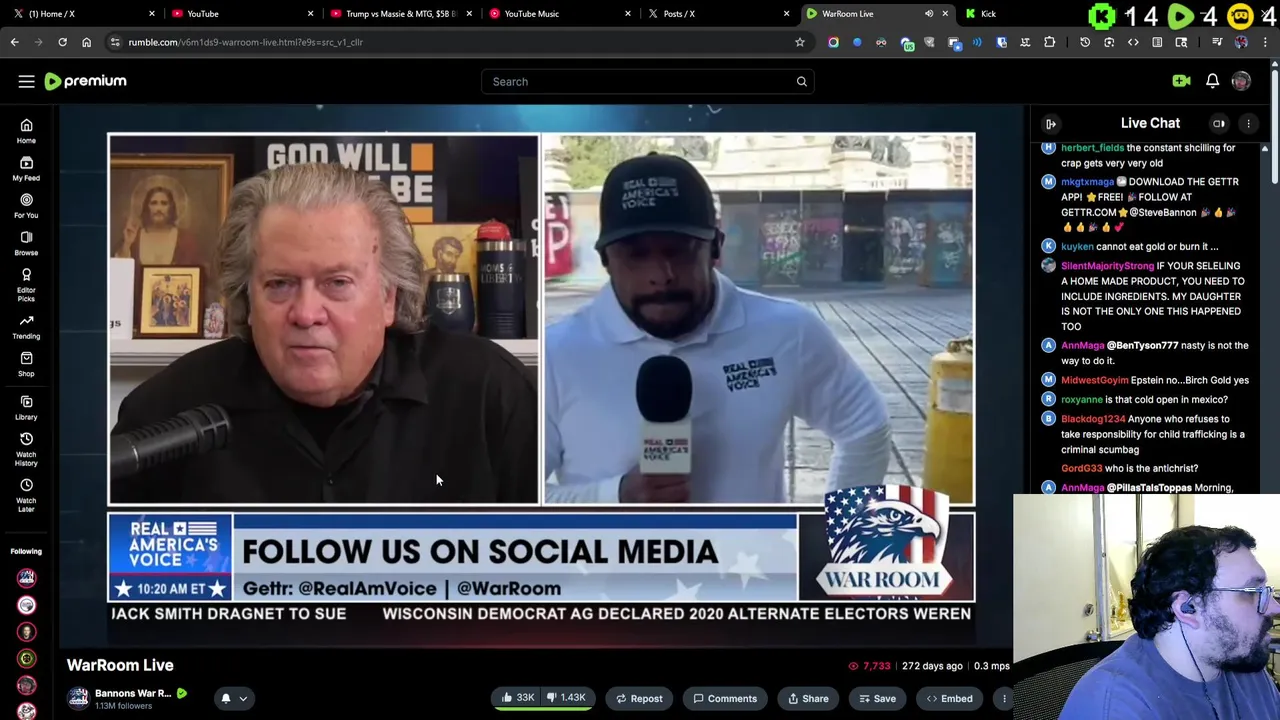Open the media control playlist icon
This screenshot has width=1280, height=720.
click(x=1217, y=42)
